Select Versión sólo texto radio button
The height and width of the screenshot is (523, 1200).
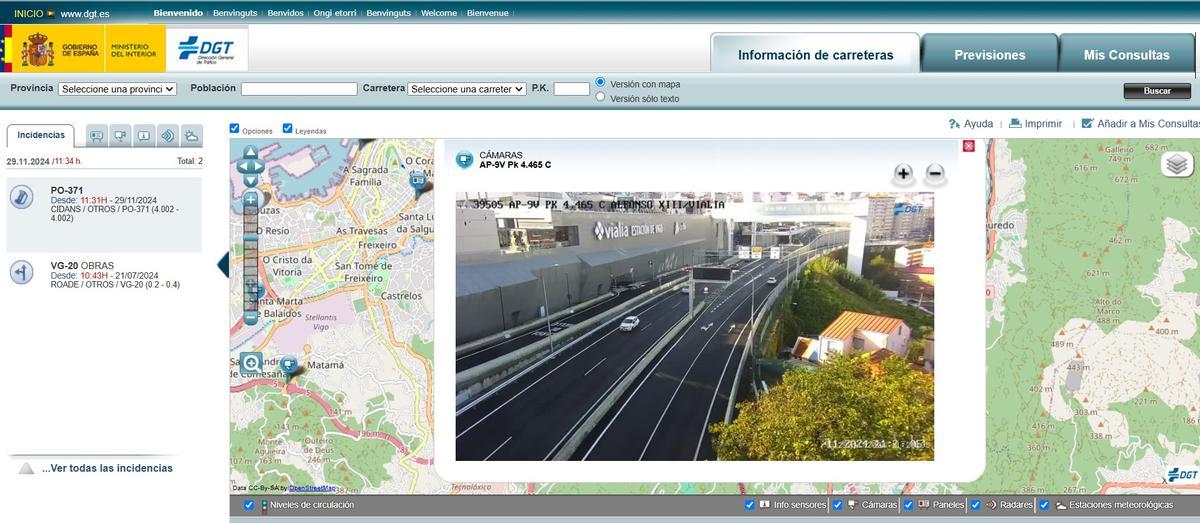(x=600, y=97)
